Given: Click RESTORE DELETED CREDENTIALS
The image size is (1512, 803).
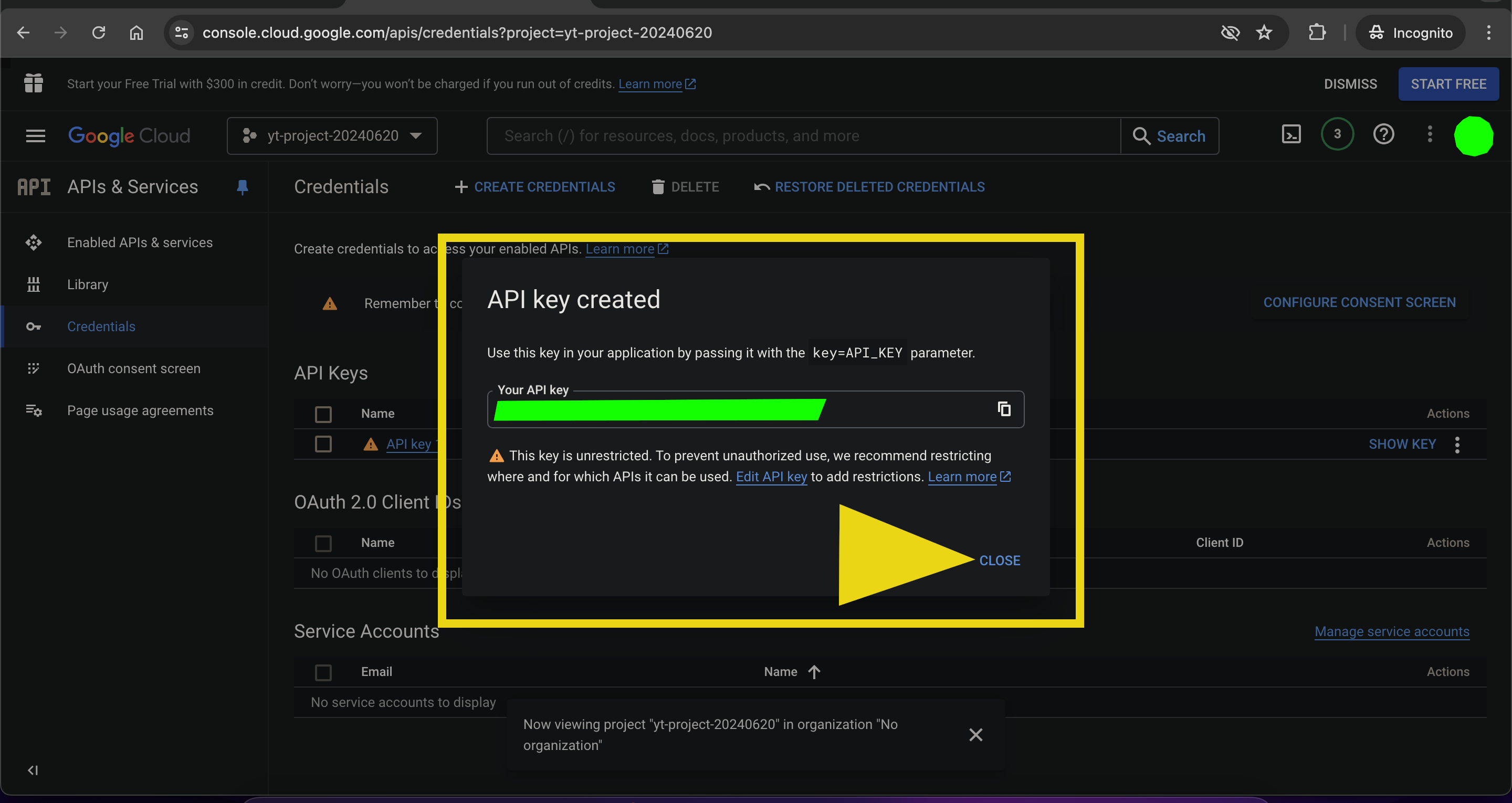Looking at the screenshot, I should click(x=869, y=187).
